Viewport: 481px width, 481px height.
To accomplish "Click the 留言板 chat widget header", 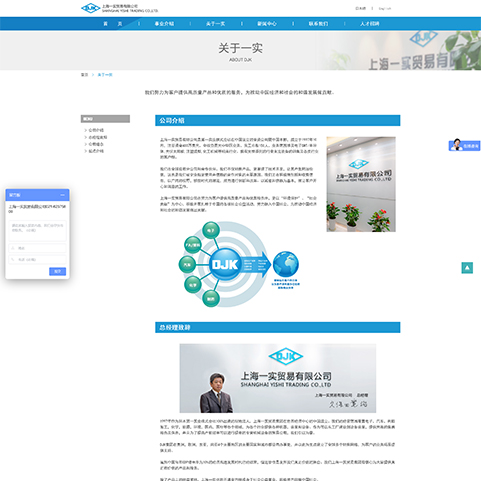I will click(37, 195).
